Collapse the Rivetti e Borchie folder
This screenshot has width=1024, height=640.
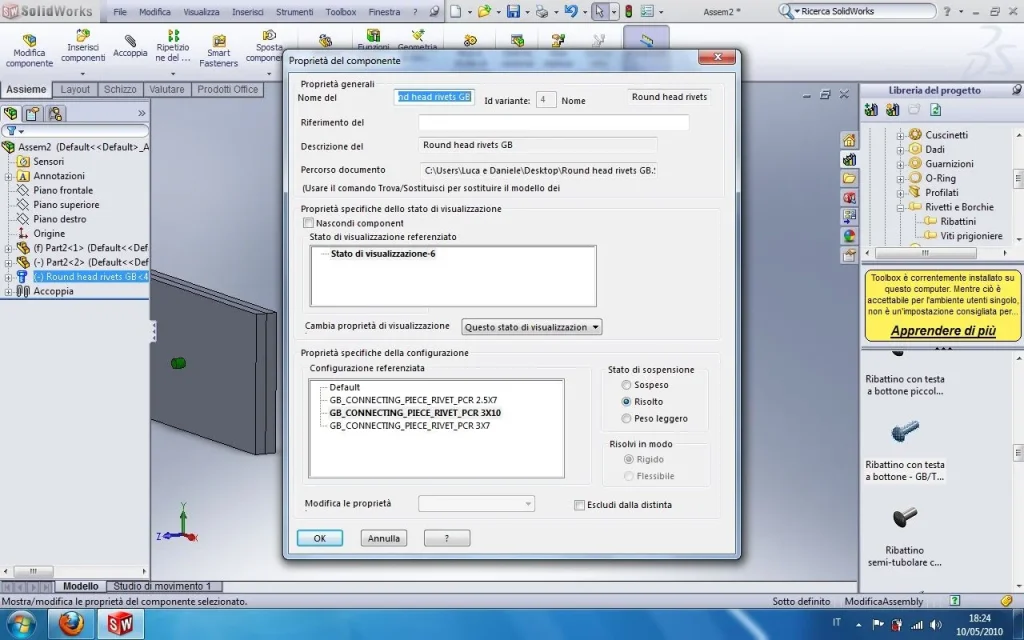tap(900, 207)
